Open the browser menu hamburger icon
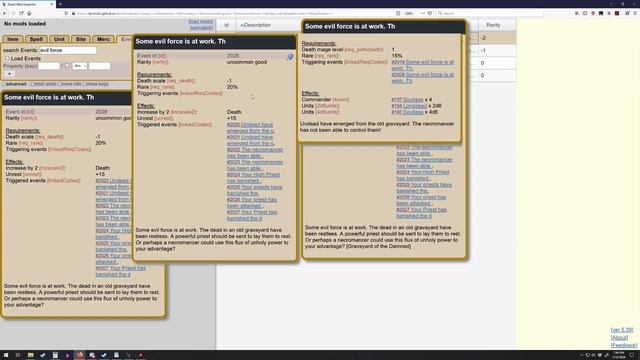The height and width of the screenshot is (360, 640). [635, 13]
